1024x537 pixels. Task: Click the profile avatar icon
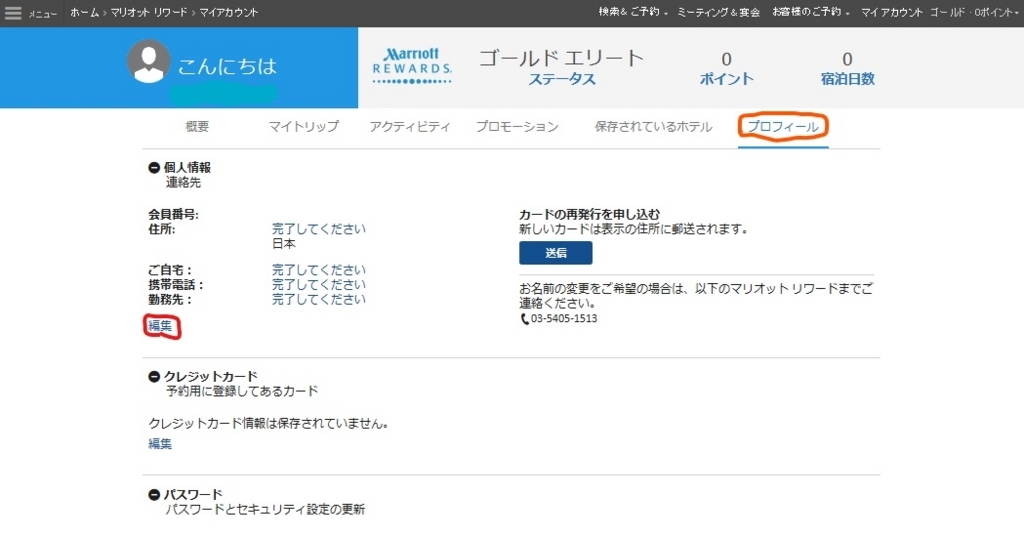[149, 61]
